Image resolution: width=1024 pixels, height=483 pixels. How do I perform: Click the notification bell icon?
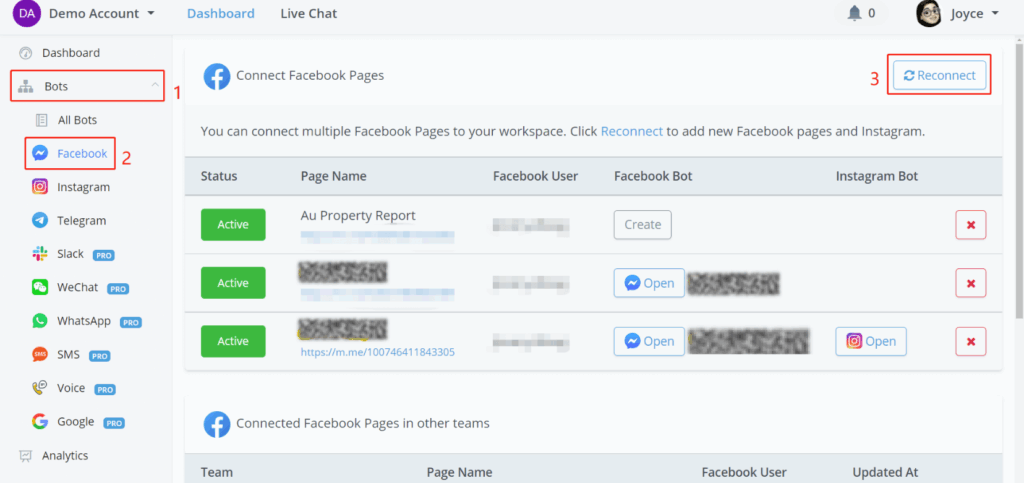click(854, 14)
